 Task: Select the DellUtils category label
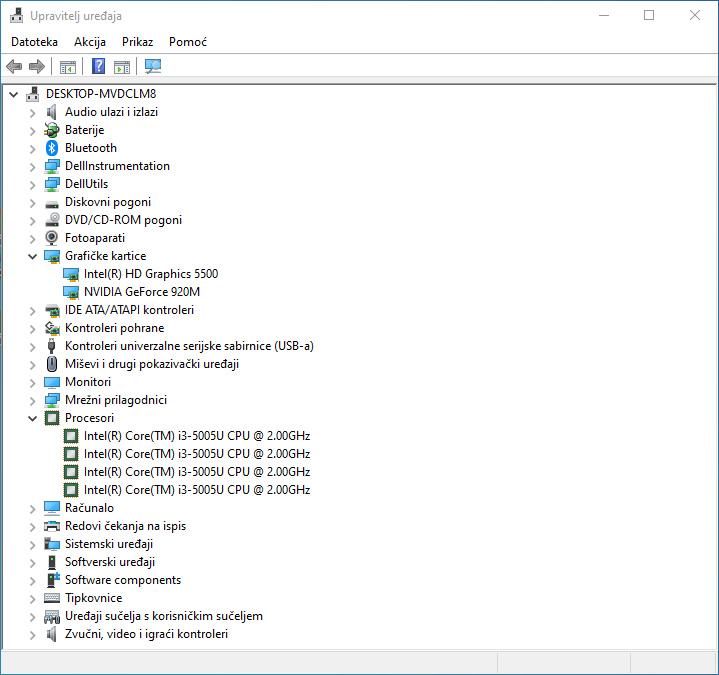(87, 183)
